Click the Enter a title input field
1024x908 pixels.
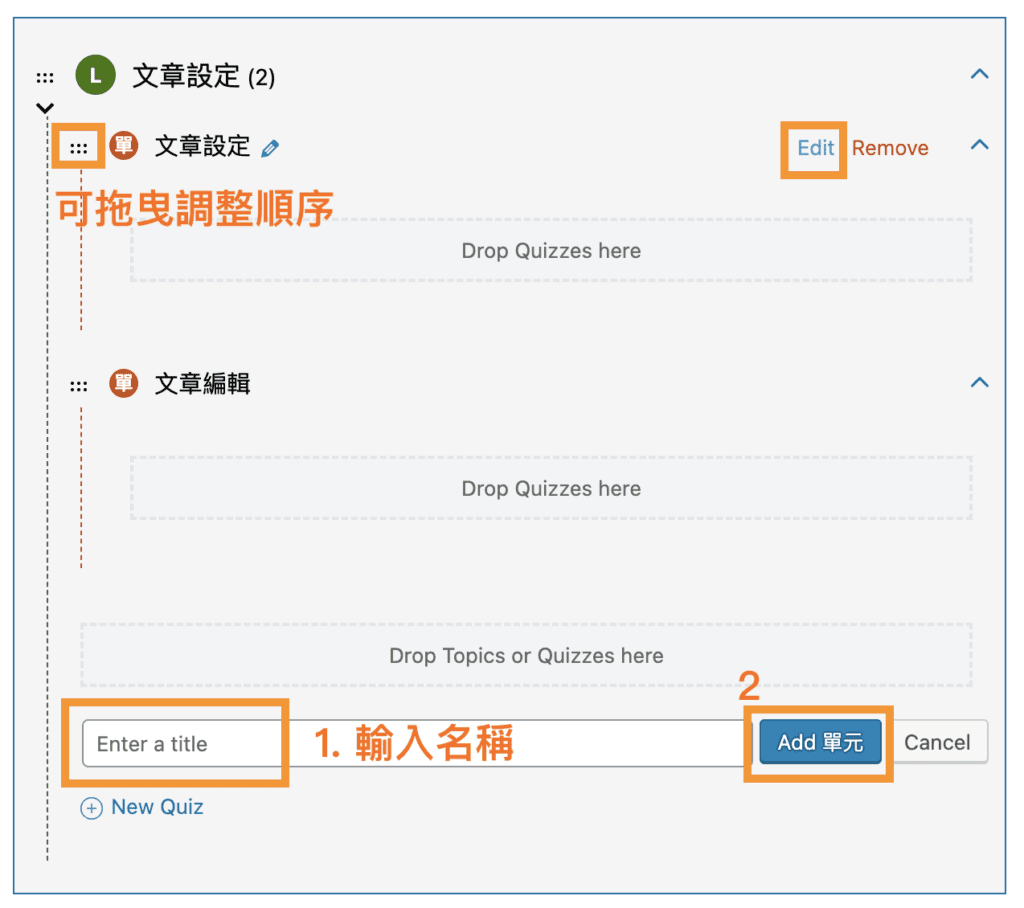180,744
